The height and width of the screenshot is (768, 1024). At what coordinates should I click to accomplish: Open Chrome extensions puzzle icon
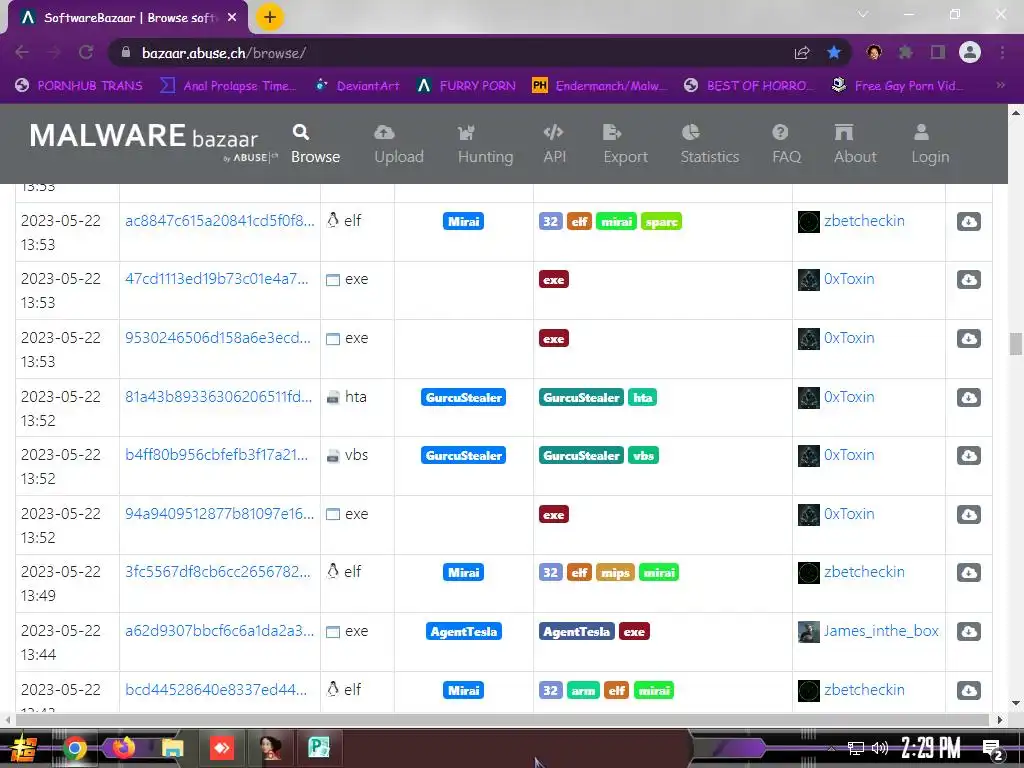tap(905, 52)
